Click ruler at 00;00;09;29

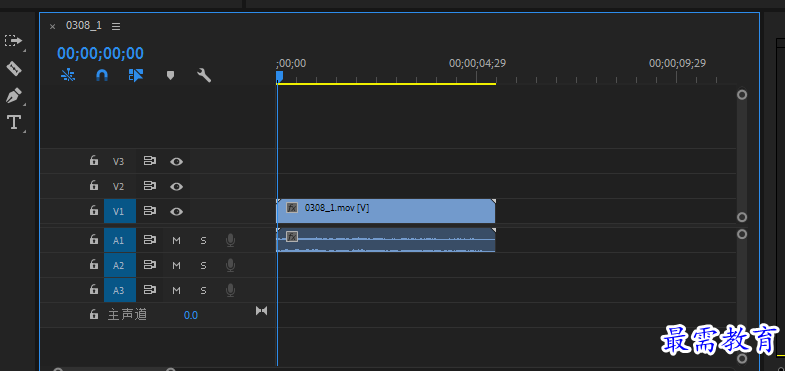click(677, 64)
